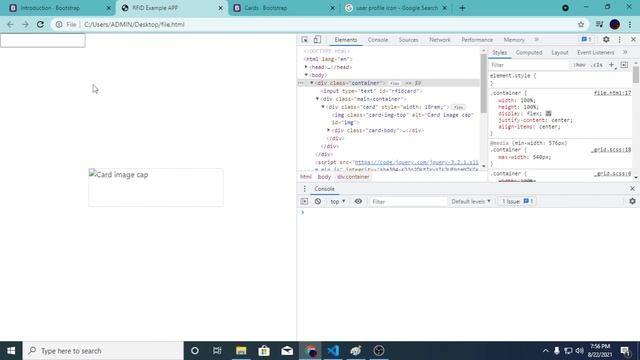Image resolution: width=640 pixels, height=360 pixels.
Task: Switch to the Elements tab
Action: point(346,40)
